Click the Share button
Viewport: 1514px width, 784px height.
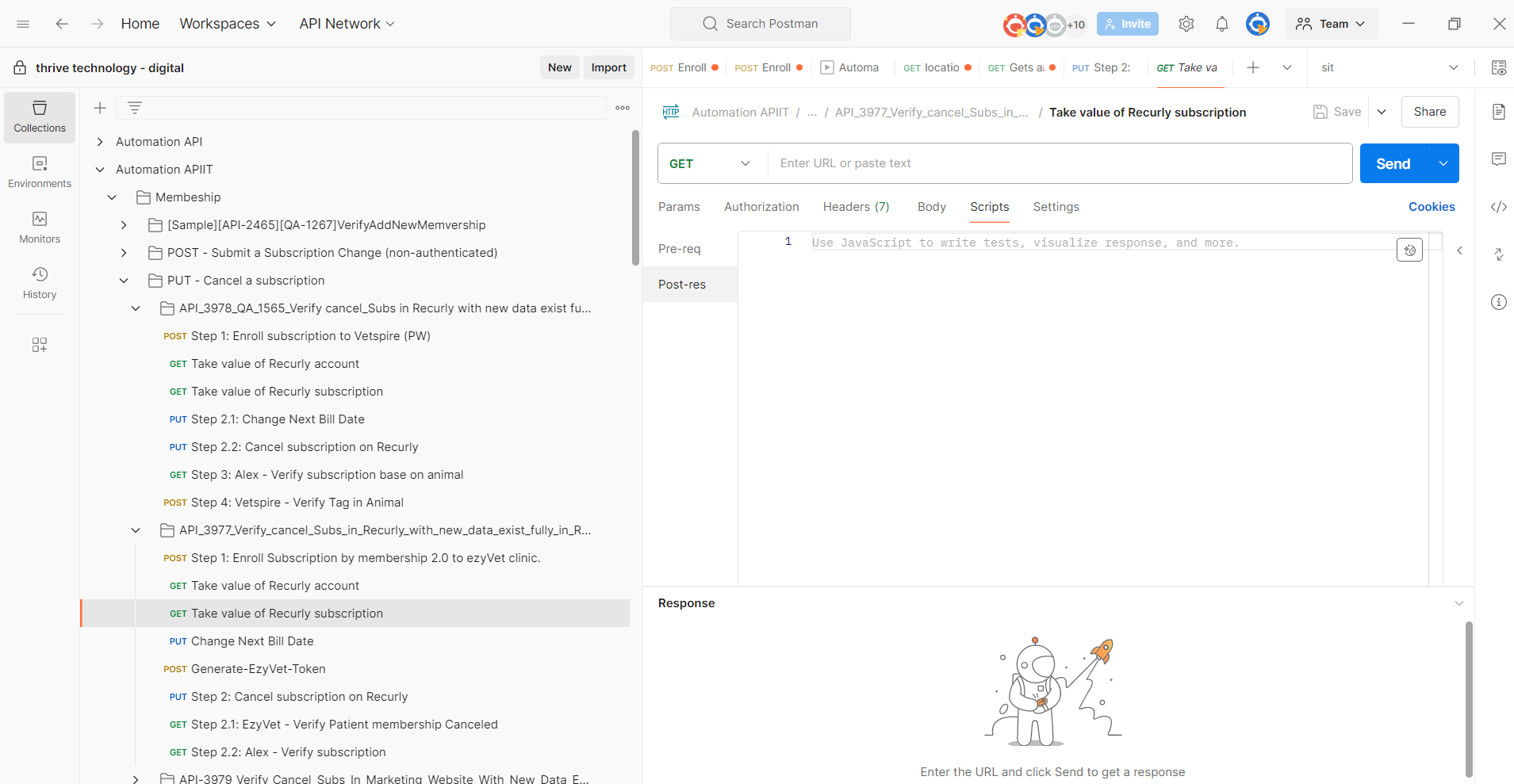tap(1430, 112)
